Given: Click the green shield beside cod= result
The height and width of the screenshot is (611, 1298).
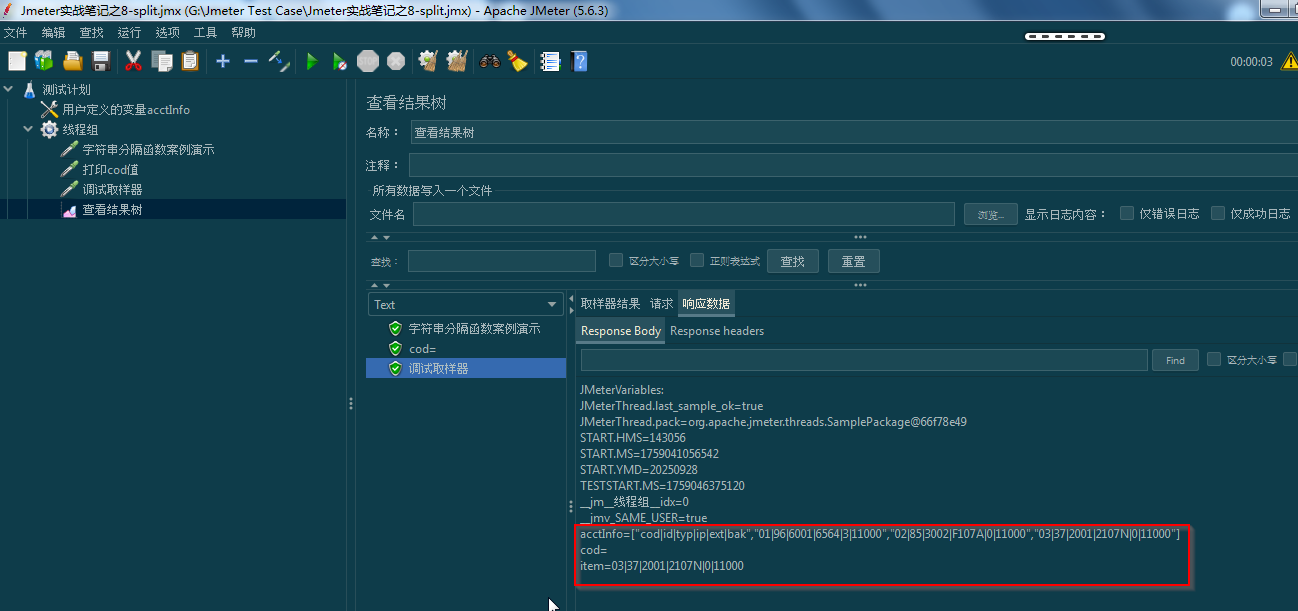Looking at the screenshot, I should [x=395, y=348].
